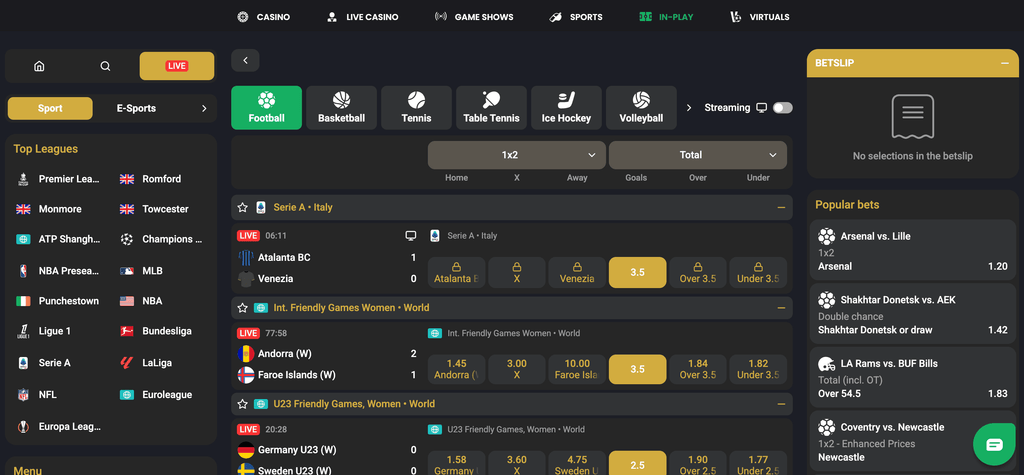The image size is (1024, 475).
Task: Open Virtuals in top navigation
Action: coord(760,17)
